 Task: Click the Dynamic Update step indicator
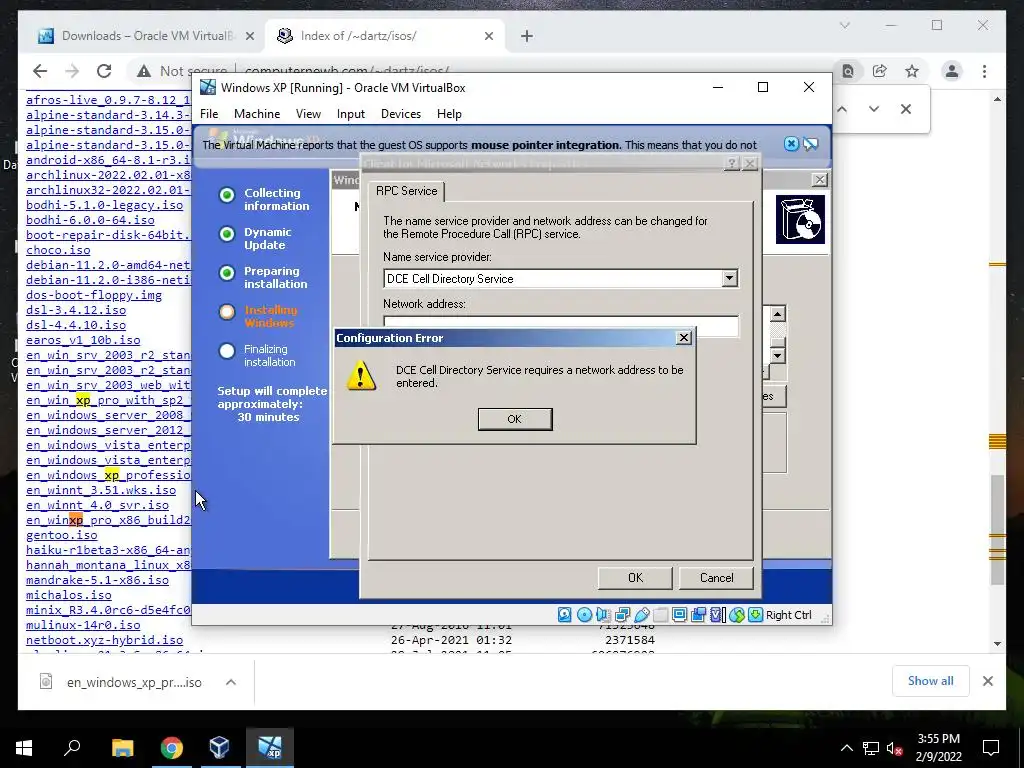pyautogui.click(x=227, y=234)
